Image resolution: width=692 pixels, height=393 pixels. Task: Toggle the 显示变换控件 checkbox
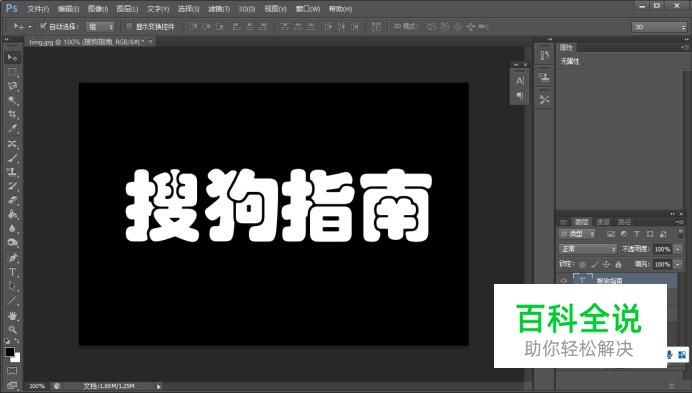(x=129, y=26)
